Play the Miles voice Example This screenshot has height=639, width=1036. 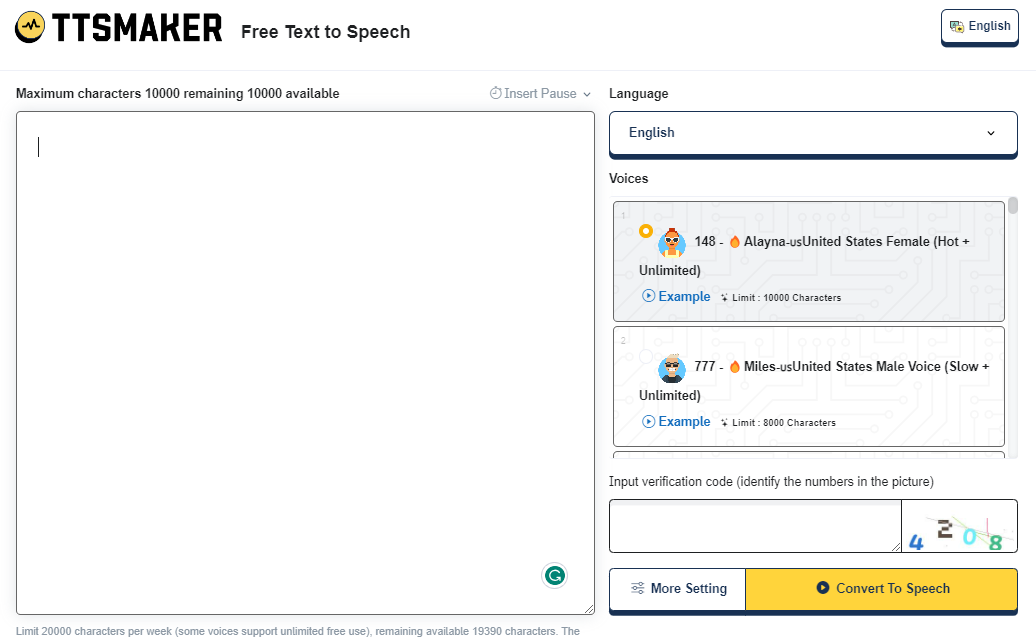pos(677,421)
